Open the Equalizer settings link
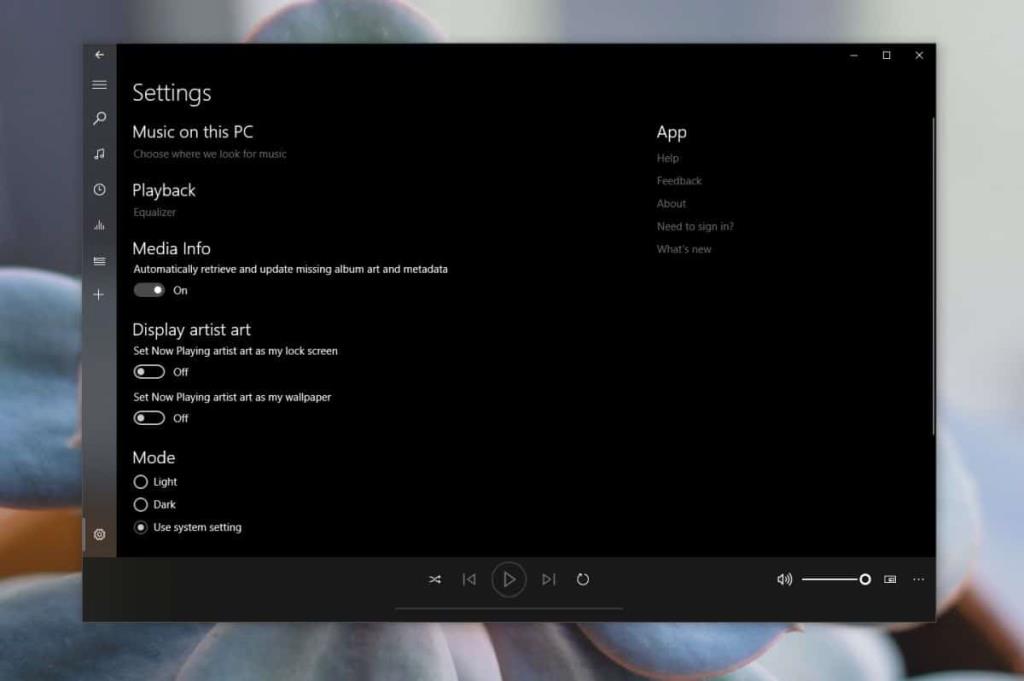Image resolution: width=1024 pixels, height=681 pixels. 155,212
